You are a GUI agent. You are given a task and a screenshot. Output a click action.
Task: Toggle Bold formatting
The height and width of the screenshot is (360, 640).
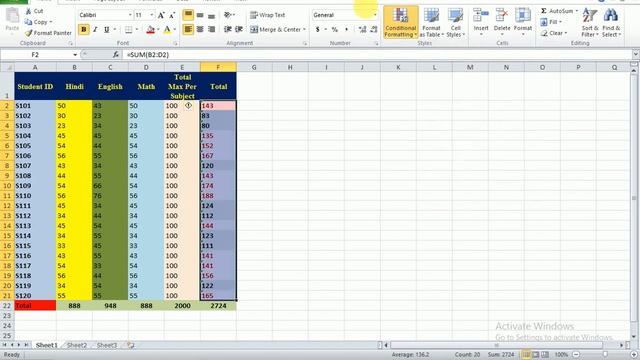tap(84, 29)
